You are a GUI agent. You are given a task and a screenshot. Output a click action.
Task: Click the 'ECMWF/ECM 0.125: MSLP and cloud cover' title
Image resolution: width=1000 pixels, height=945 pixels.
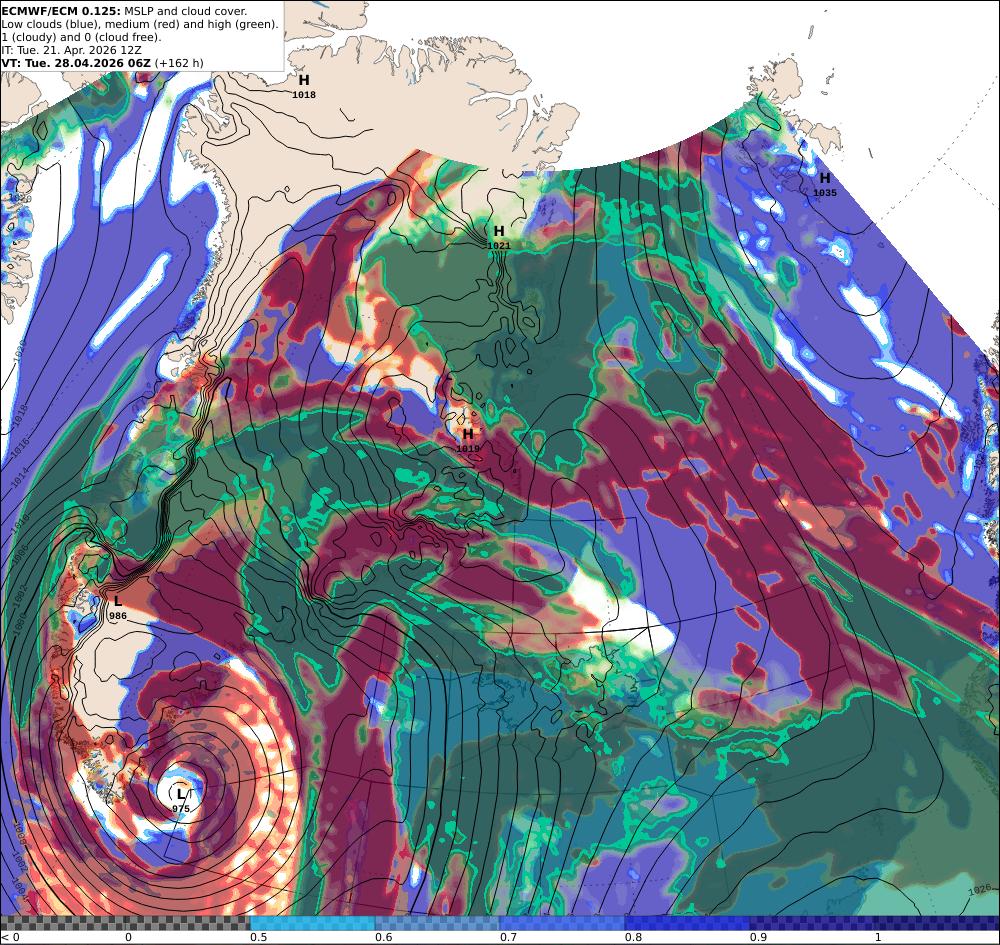tap(124, 11)
